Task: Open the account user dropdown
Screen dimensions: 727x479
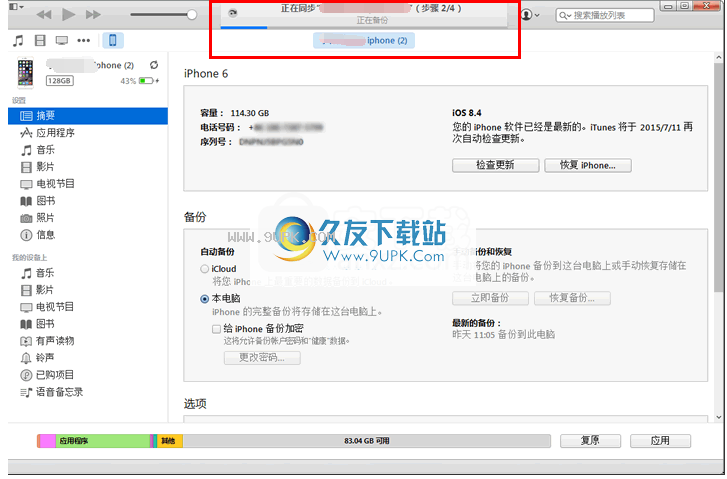Action: [x=529, y=15]
